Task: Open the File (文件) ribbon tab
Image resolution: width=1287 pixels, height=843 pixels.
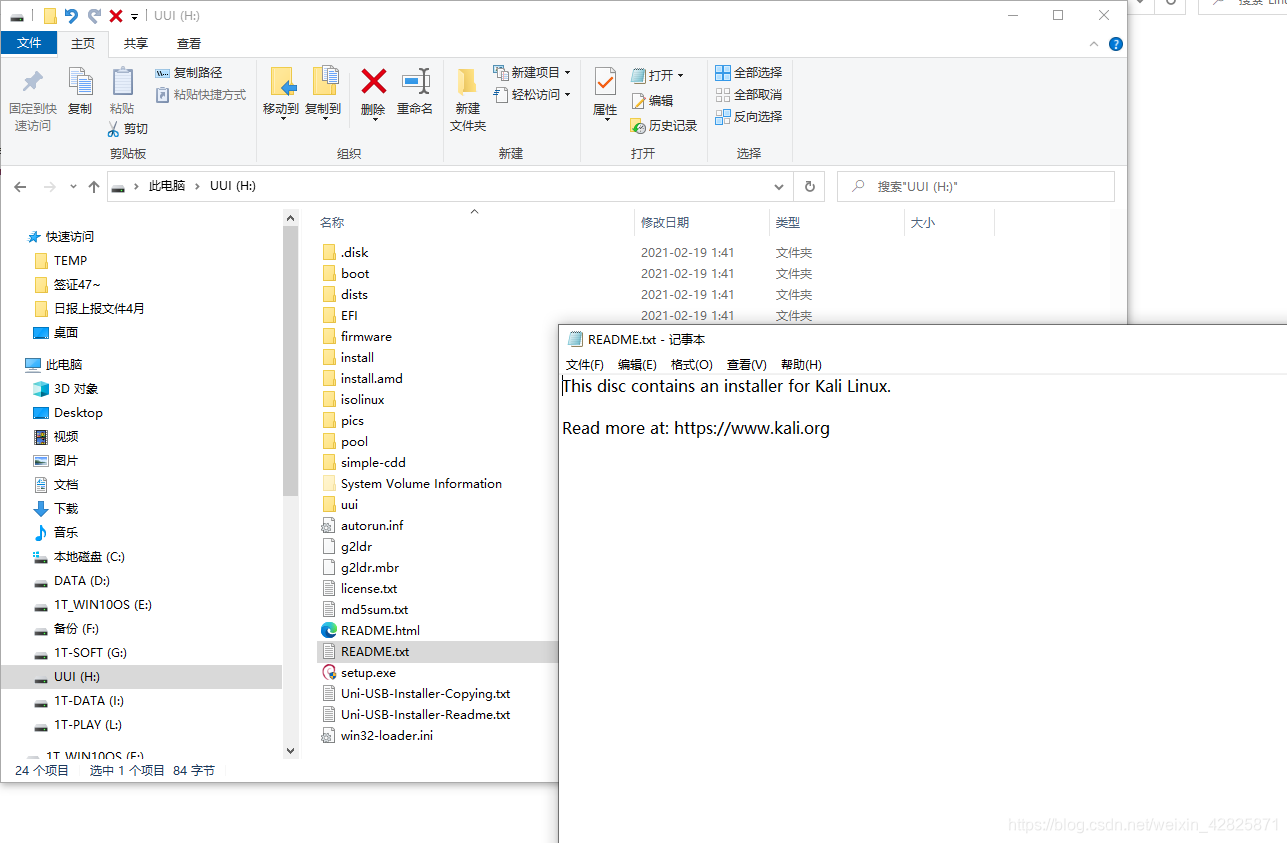Action: (x=29, y=43)
